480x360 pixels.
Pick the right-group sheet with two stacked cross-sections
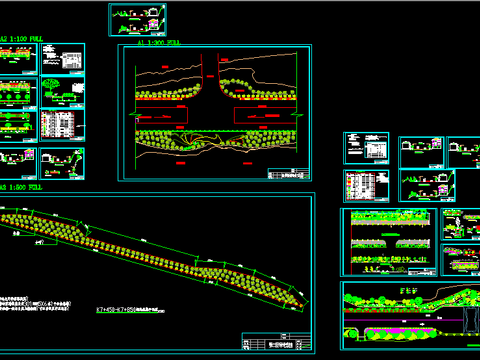[x=427, y=185]
